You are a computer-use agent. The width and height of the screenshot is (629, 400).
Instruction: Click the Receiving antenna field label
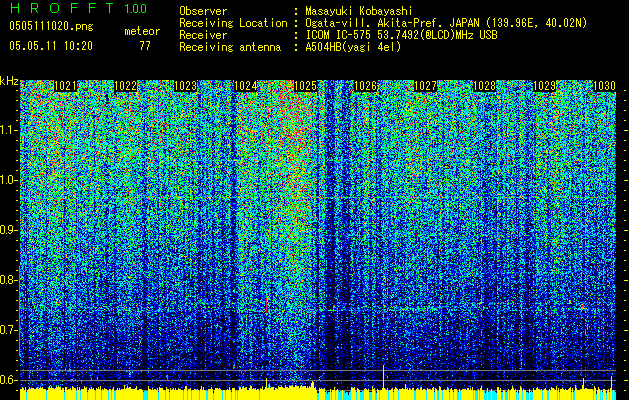[x=230, y=47]
